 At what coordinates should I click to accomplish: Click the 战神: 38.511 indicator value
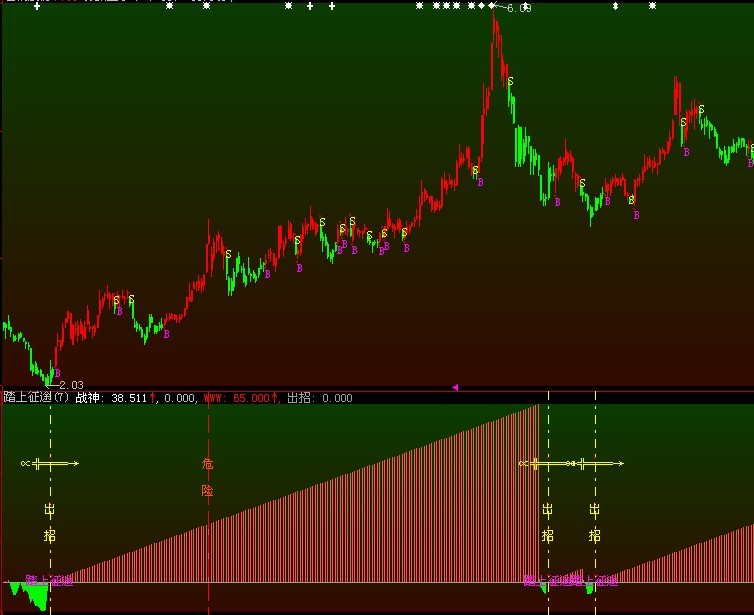click(116, 398)
